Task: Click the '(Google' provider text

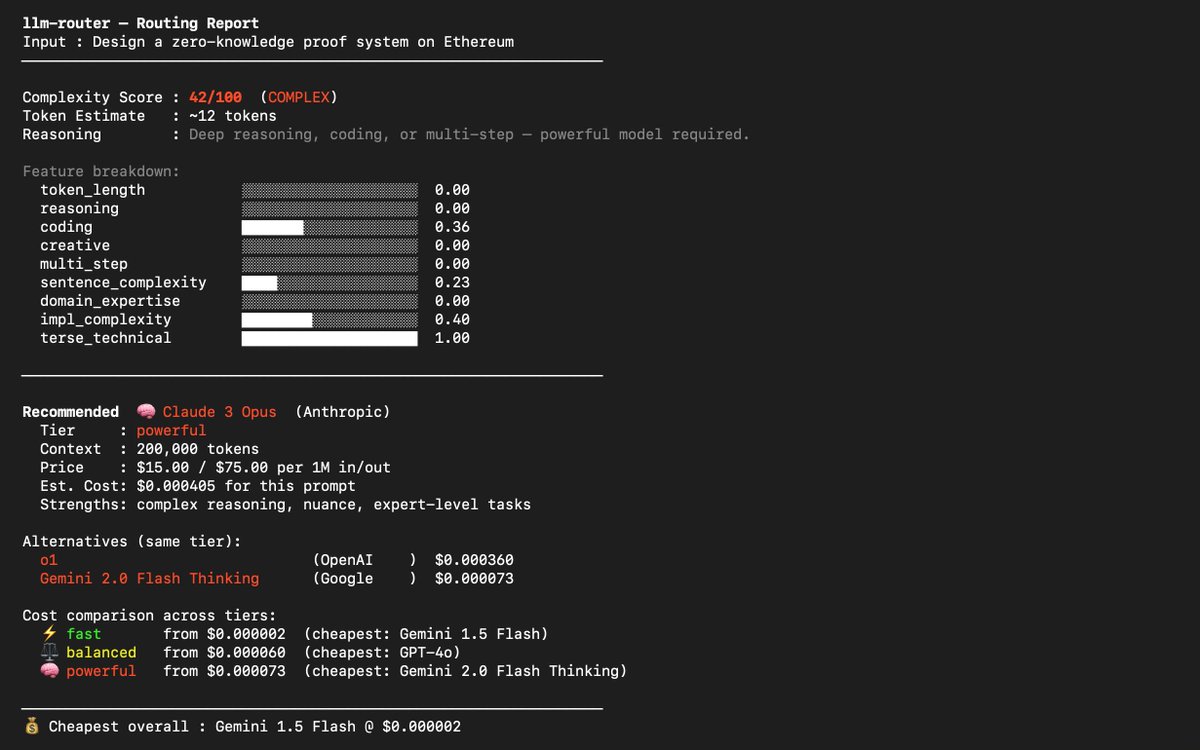Action: [343, 579]
